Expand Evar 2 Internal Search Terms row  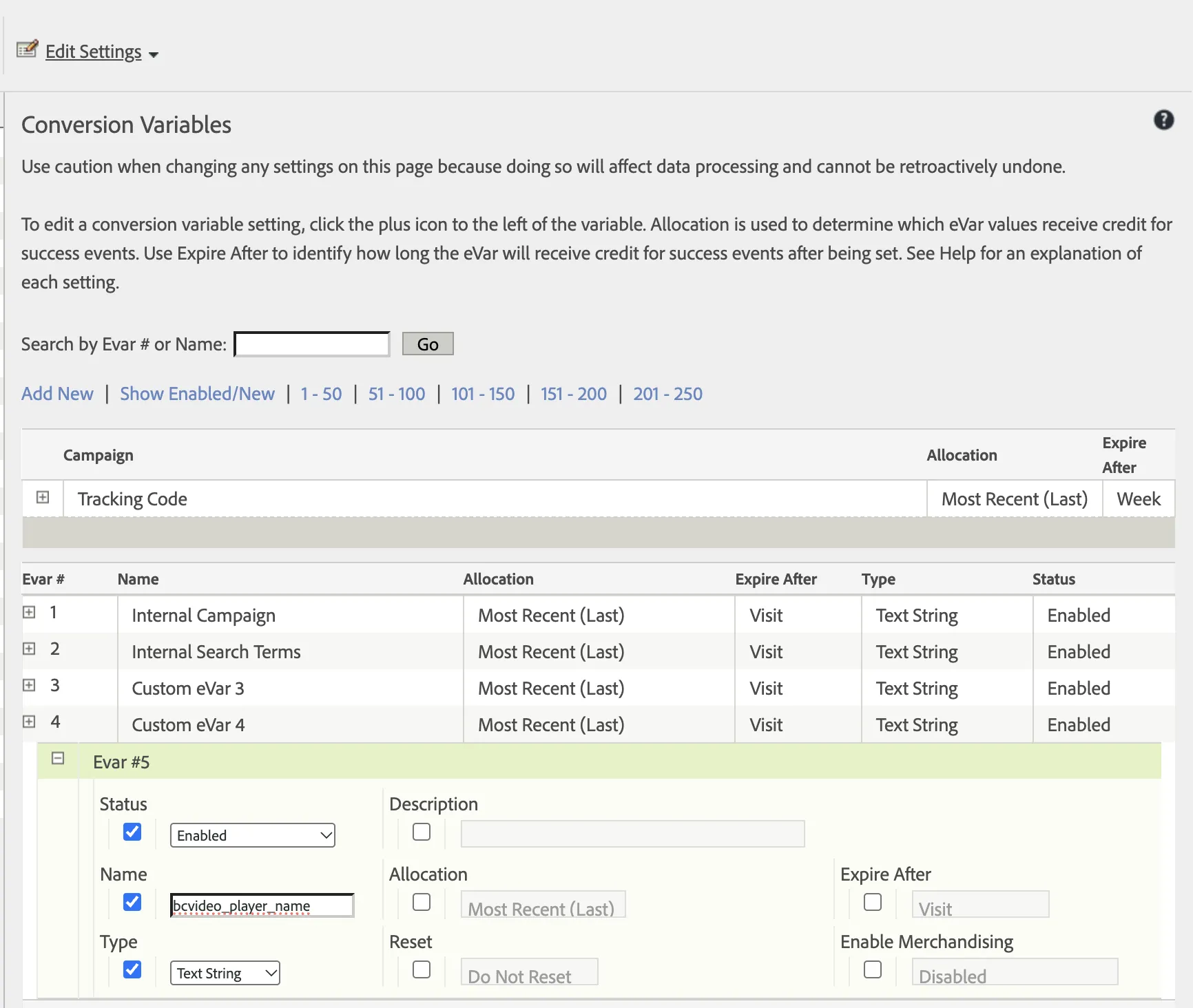(x=29, y=649)
